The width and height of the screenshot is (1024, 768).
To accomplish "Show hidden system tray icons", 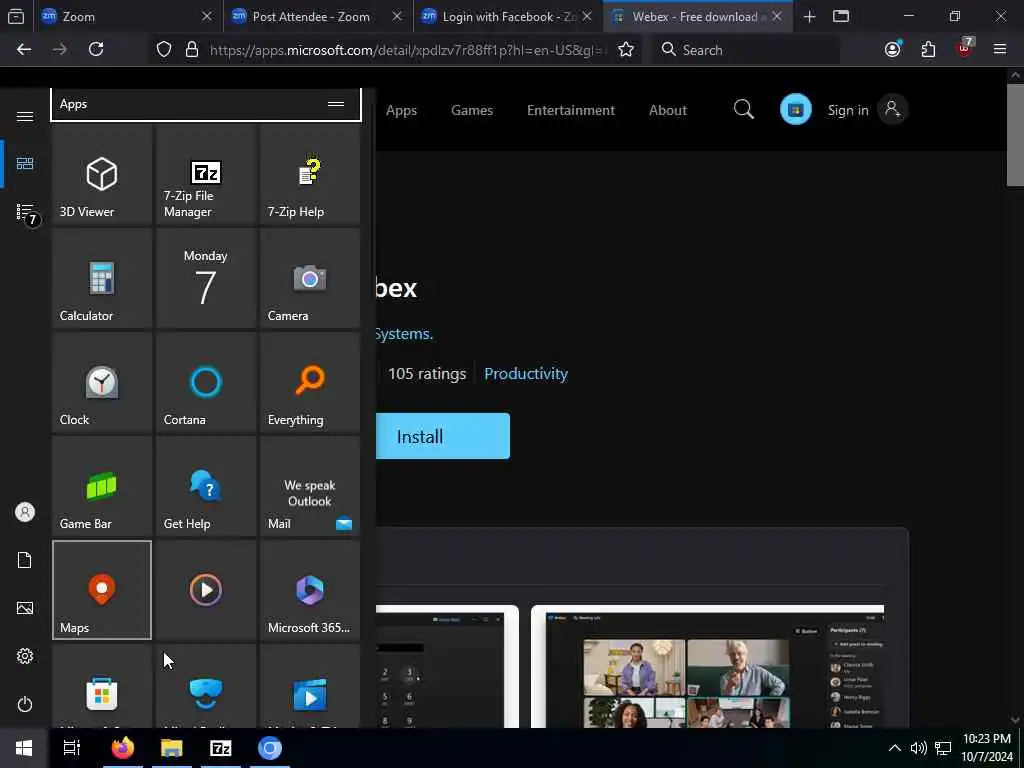I will pos(895,748).
